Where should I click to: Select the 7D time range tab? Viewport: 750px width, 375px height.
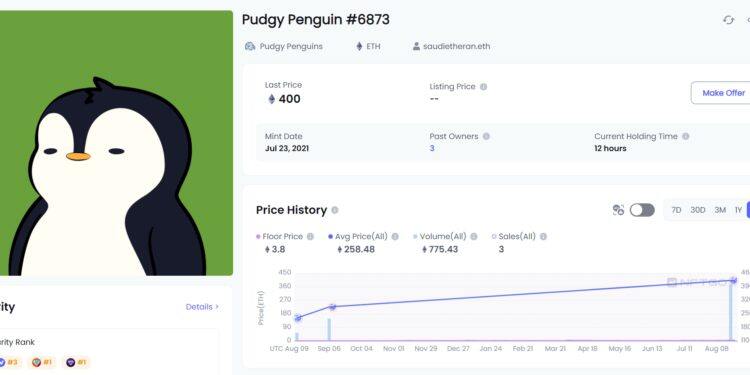[x=676, y=210]
